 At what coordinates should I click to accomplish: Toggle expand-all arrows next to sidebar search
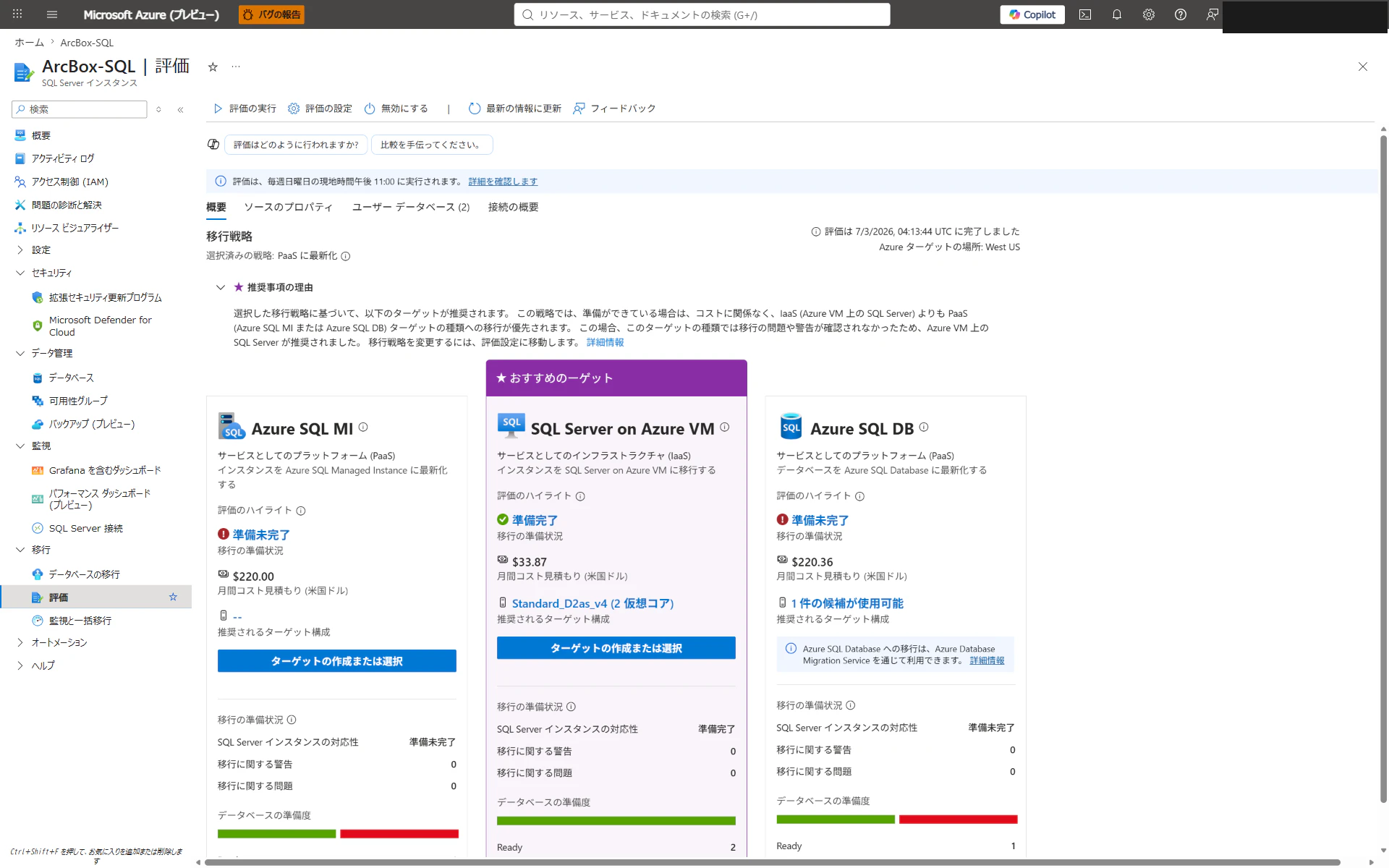[x=158, y=109]
